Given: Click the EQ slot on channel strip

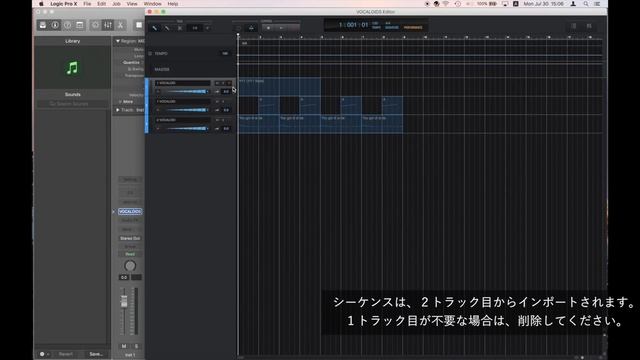Looking at the screenshot, I should pyautogui.click(x=130, y=192).
